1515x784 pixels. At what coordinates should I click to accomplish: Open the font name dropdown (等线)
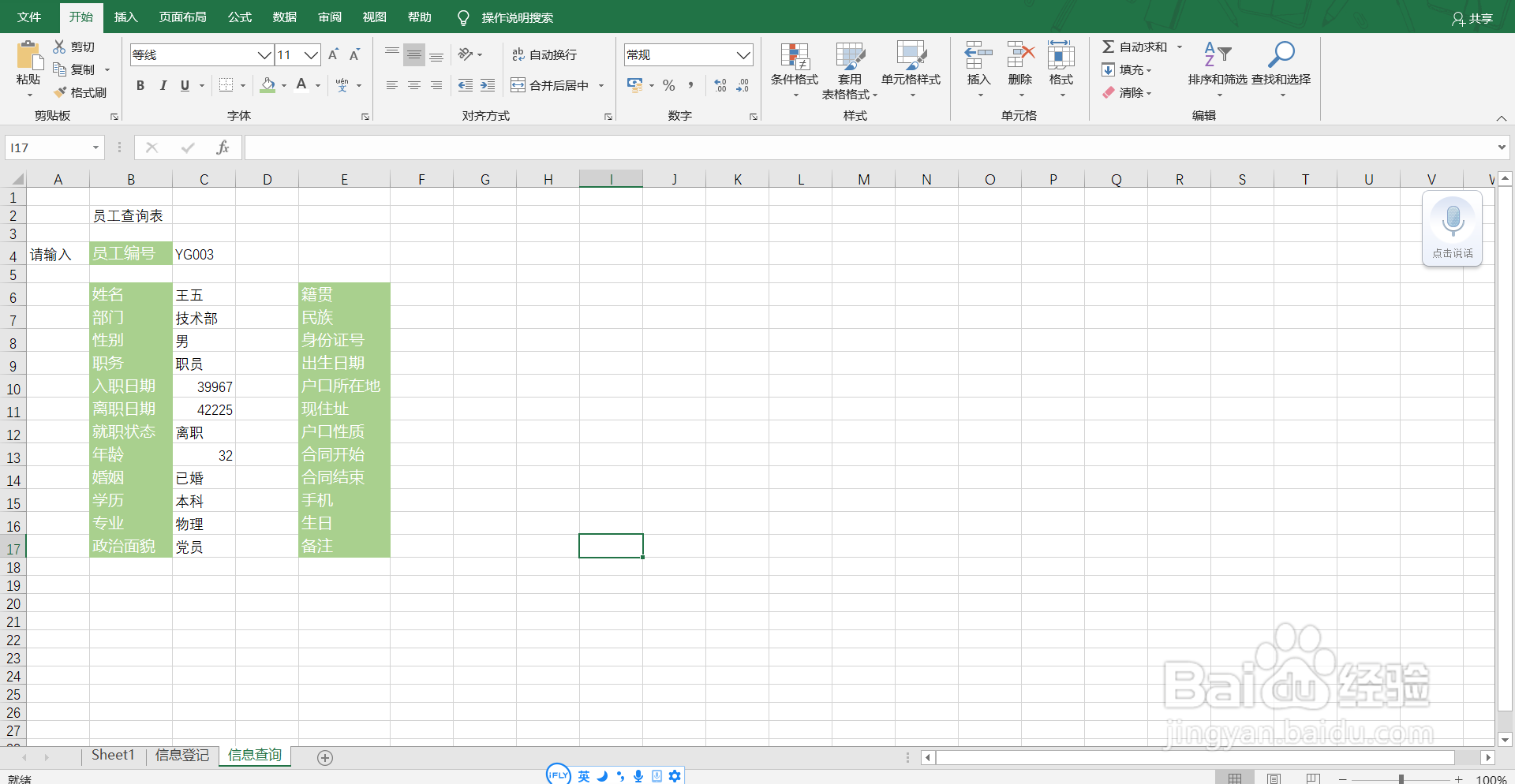(264, 54)
